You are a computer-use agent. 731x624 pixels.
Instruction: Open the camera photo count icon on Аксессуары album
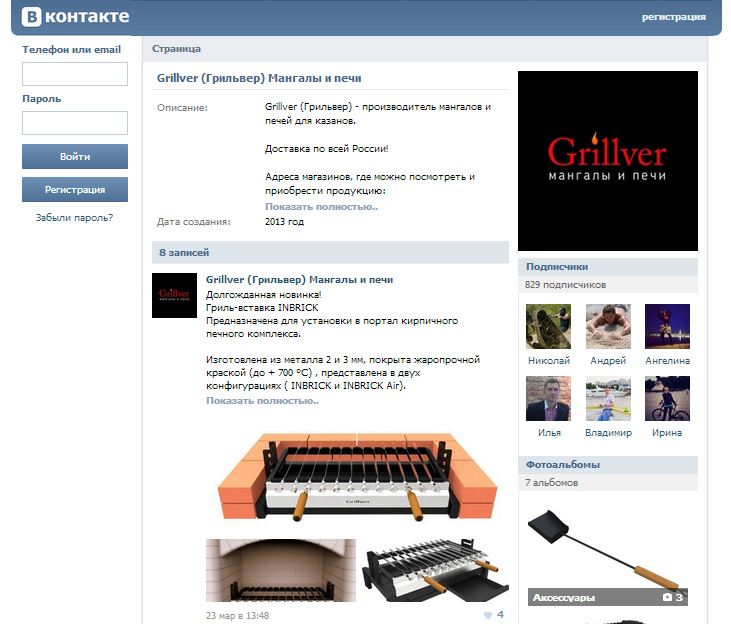click(667, 597)
